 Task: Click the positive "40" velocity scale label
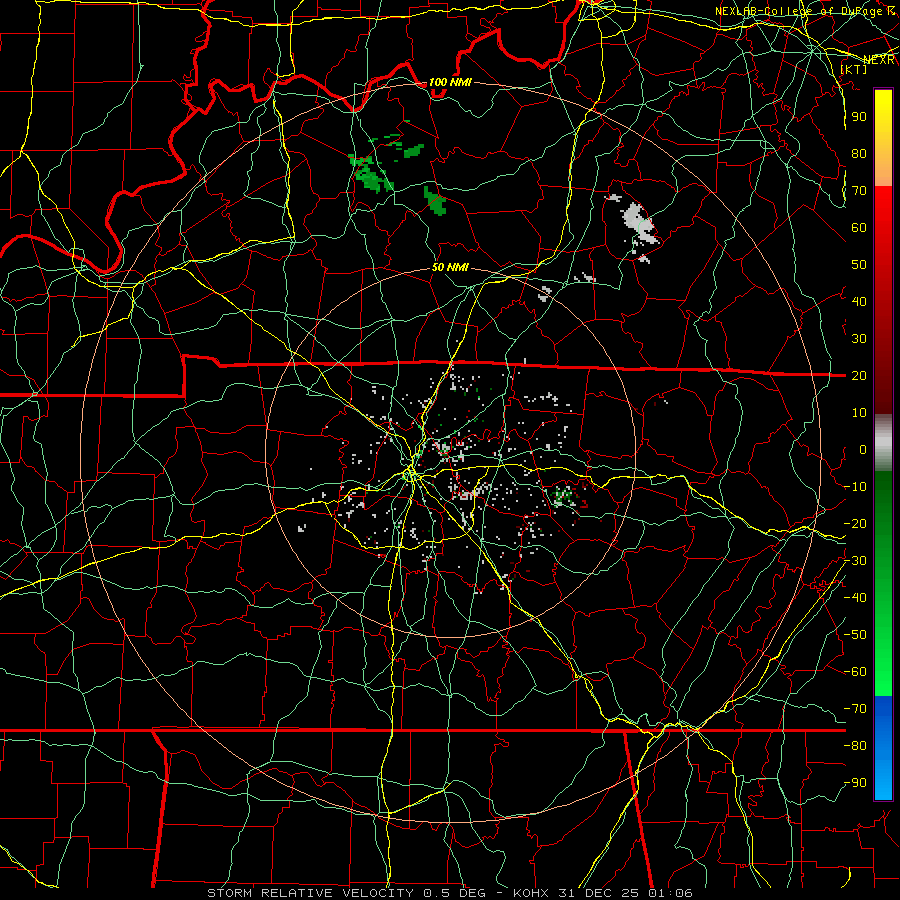(x=859, y=302)
